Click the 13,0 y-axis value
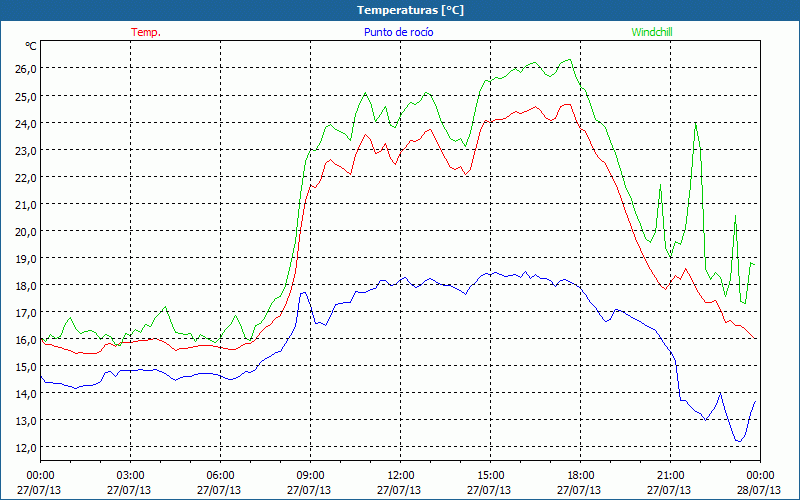 pos(26,420)
